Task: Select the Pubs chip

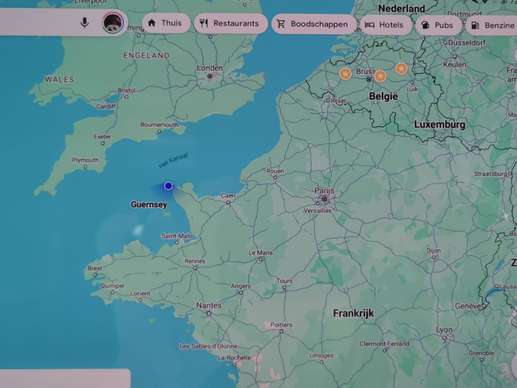Action: click(438, 25)
